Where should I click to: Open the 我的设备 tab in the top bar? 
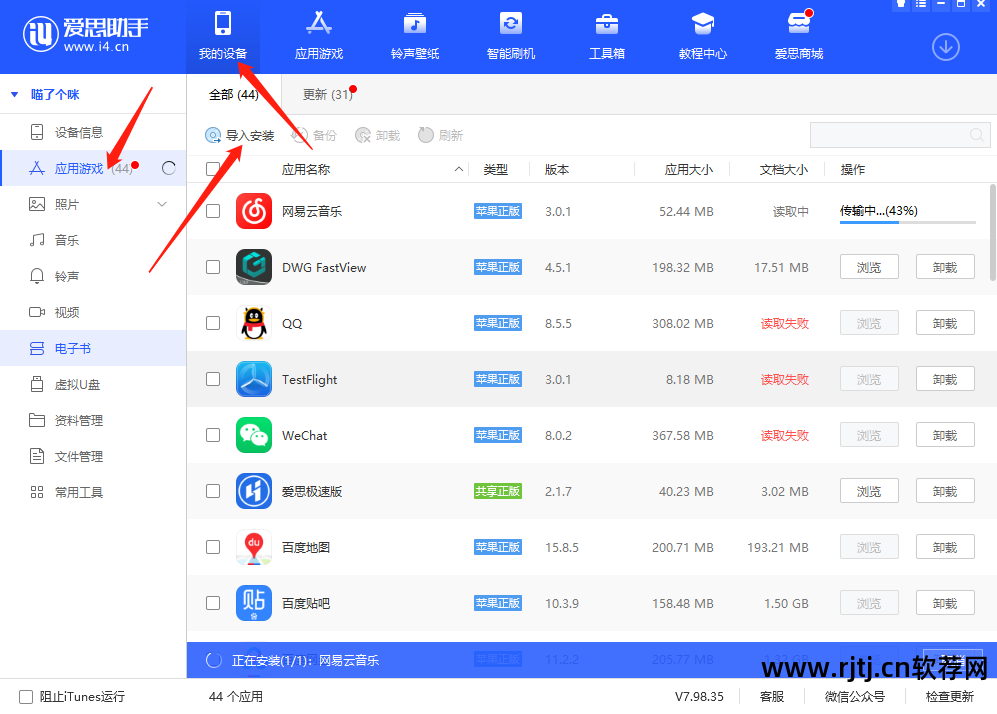coord(223,36)
